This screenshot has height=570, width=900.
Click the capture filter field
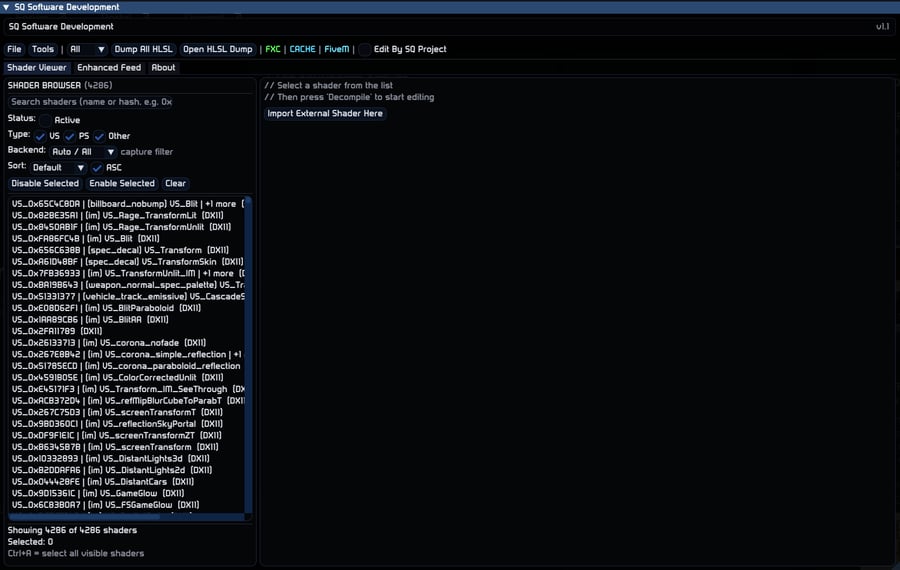click(x=146, y=152)
